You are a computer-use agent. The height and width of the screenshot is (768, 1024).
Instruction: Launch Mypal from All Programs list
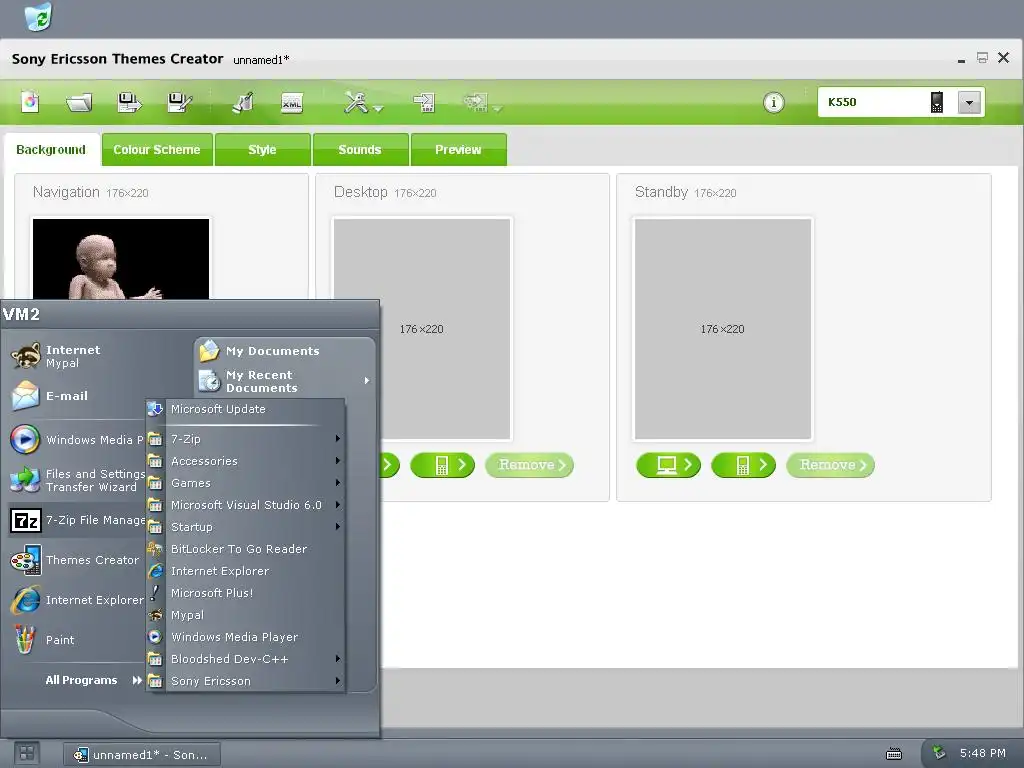coord(246,615)
